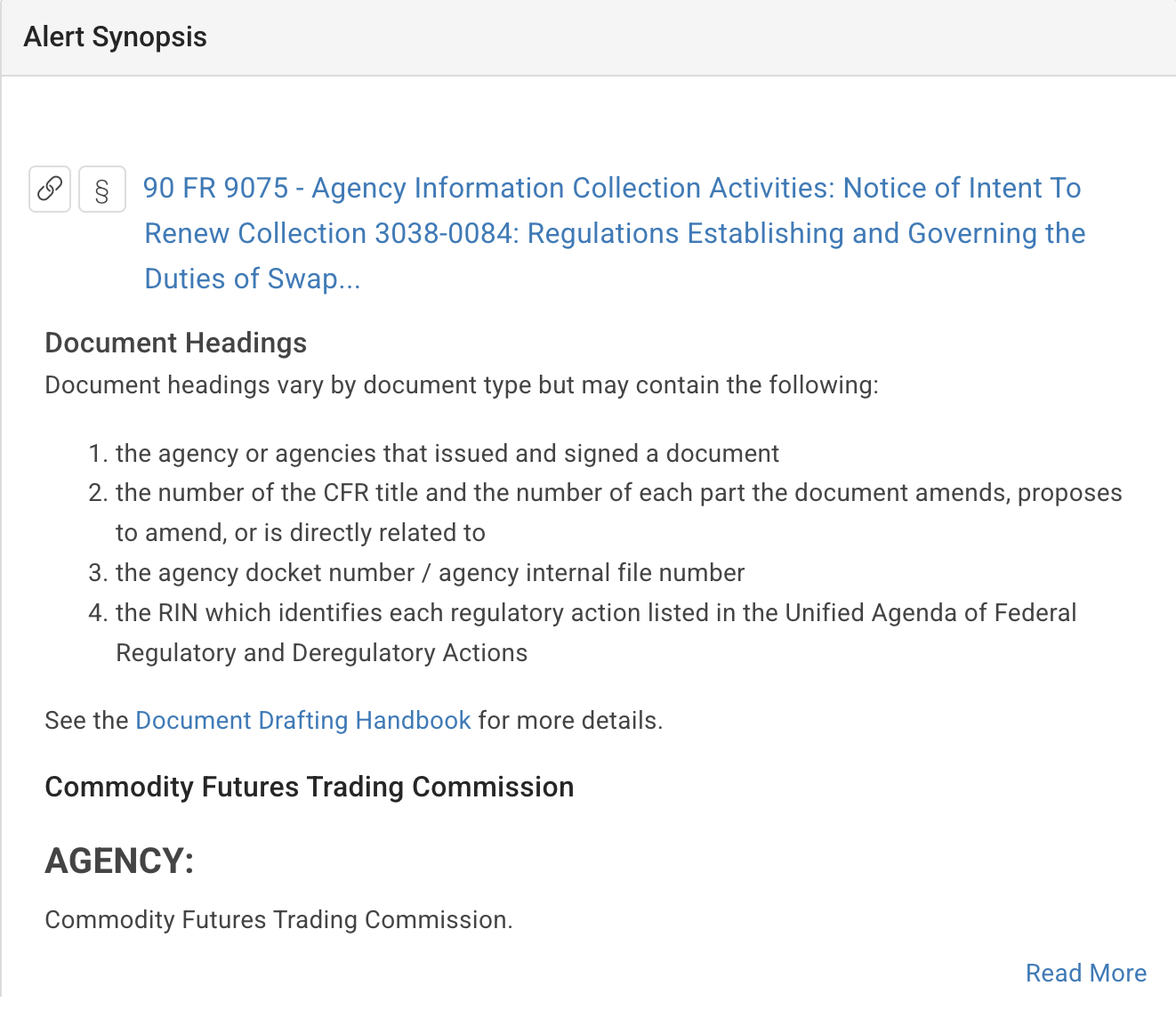Image resolution: width=1176 pixels, height=1018 pixels.
Task: Click the Alert Synopsis panel header
Action: [116, 37]
